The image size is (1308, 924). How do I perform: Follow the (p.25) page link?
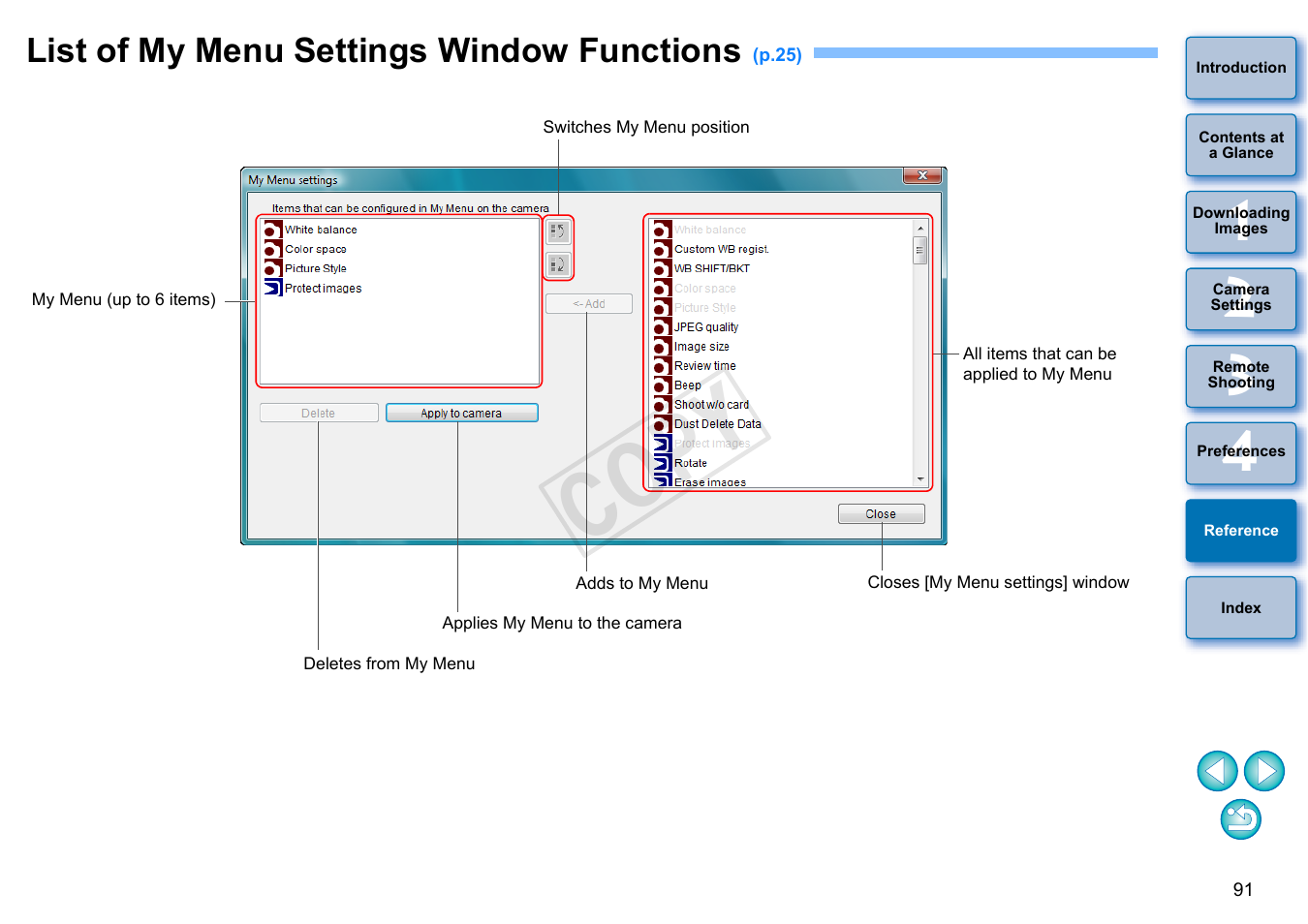[777, 55]
